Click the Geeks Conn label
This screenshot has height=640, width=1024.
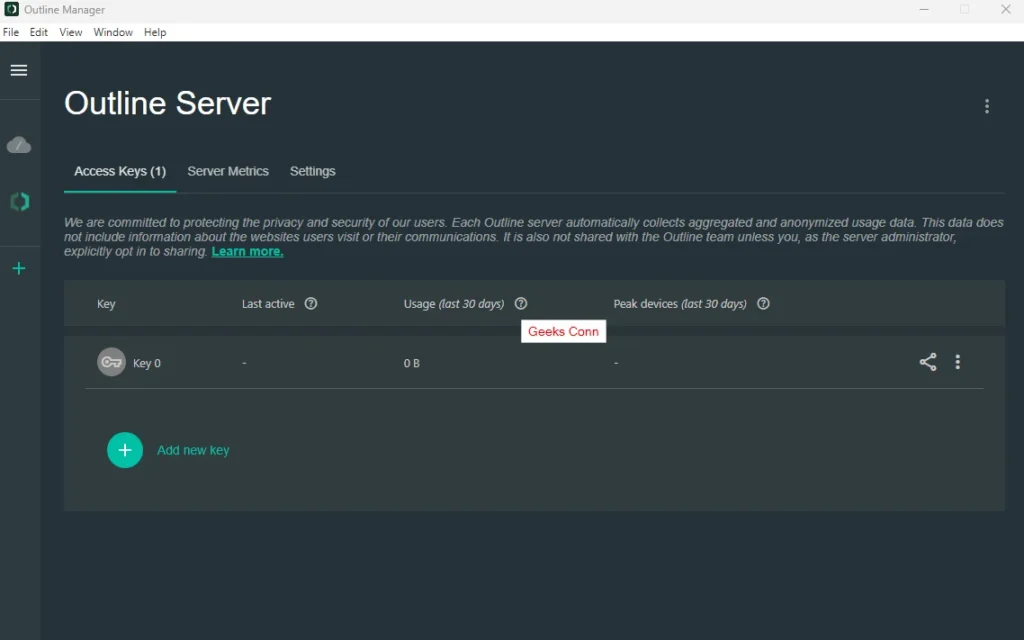pyautogui.click(x=563, y=331)
